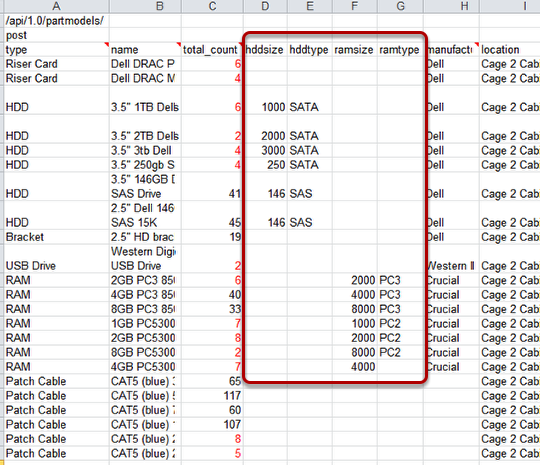This screenshot has height=465, width=540.
Task: Select column G header
Action: click(401, 6)
